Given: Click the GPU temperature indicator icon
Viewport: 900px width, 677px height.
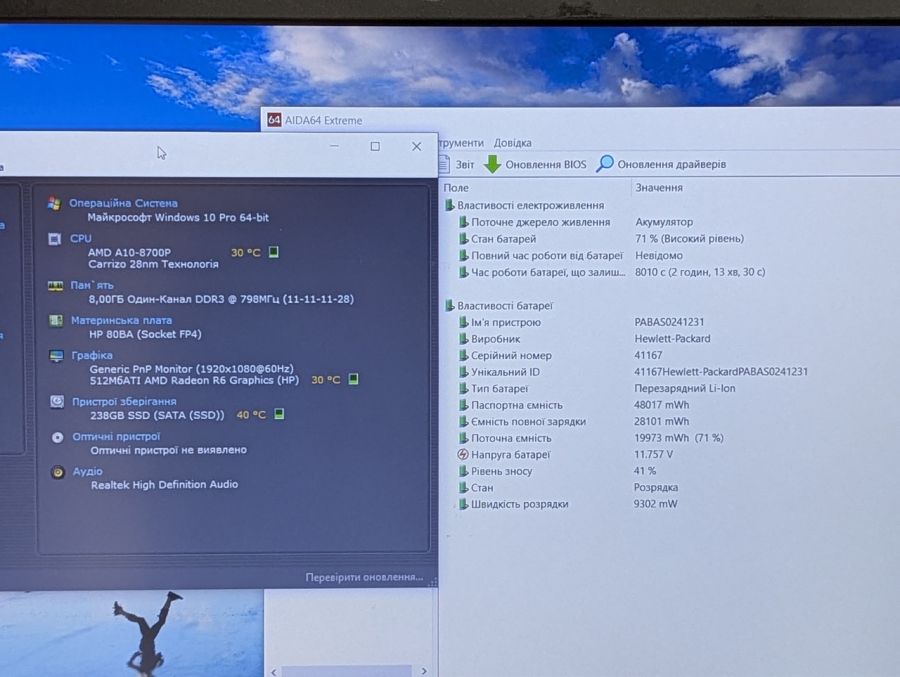Looking at the screenshot, I should [x=354, y=379].
